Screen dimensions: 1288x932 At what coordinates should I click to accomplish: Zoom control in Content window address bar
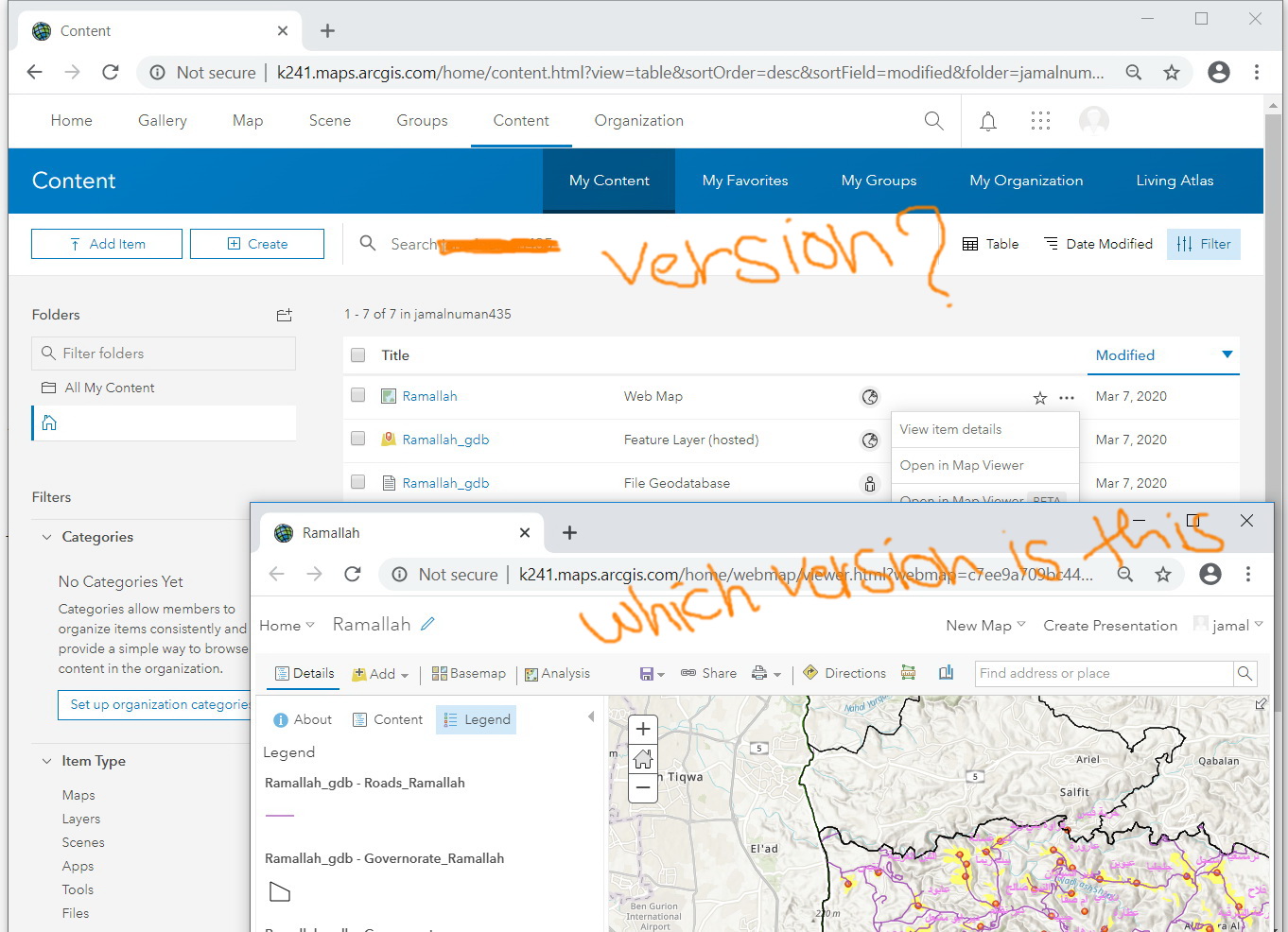[1134, 73]
